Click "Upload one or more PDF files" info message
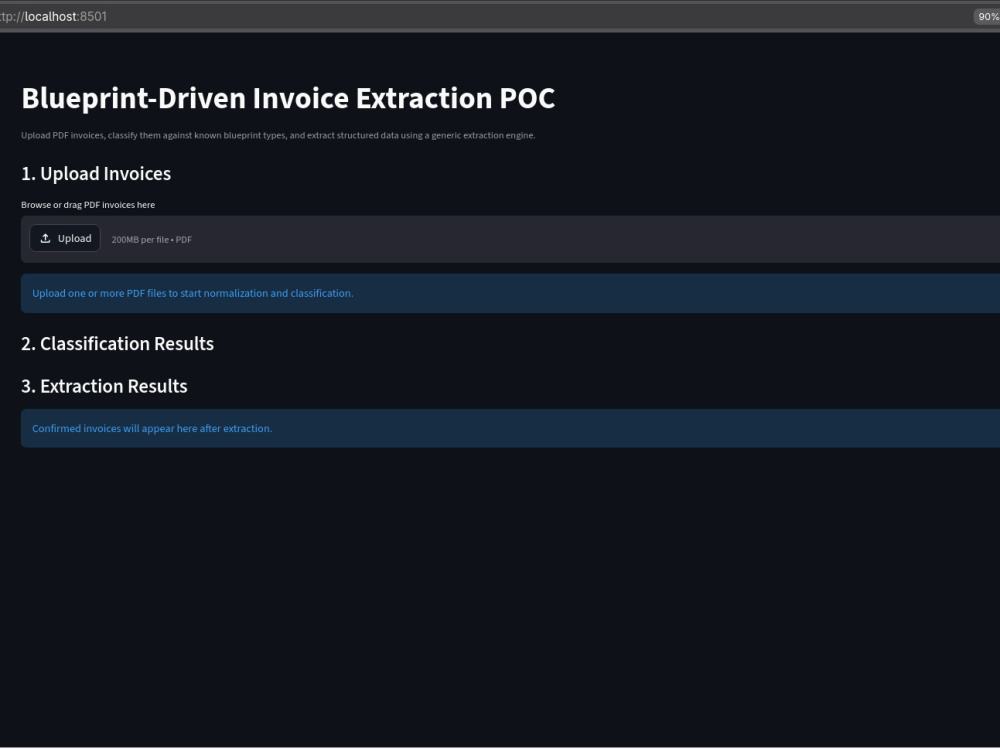This screenshot has height=749, width=1000. (x=510, y=293)
